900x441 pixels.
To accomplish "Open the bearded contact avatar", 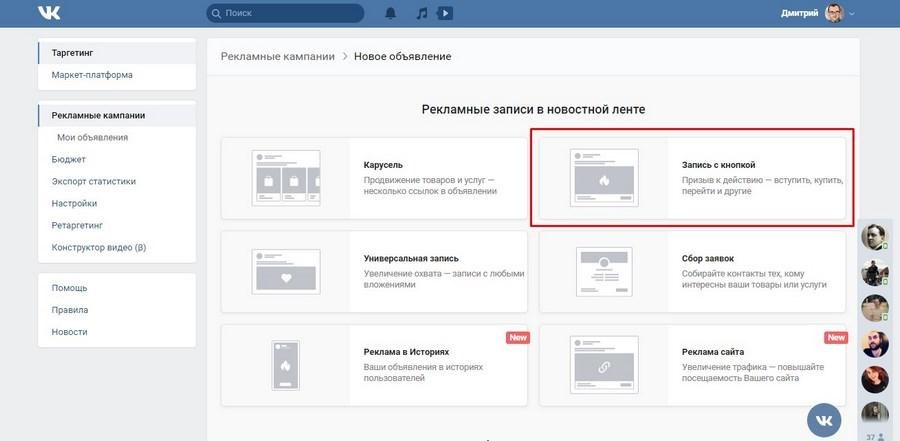I will tap(875, 344).
